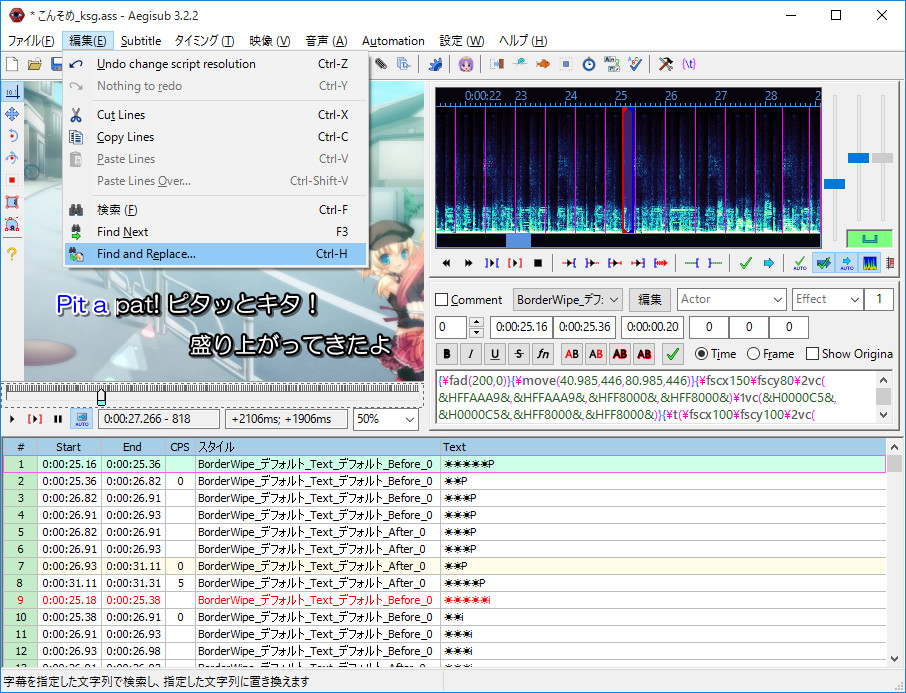The height and width of the screenshot is (693, 906).
Task: Select the standard crosshair video tool
Action: (12, 92)
